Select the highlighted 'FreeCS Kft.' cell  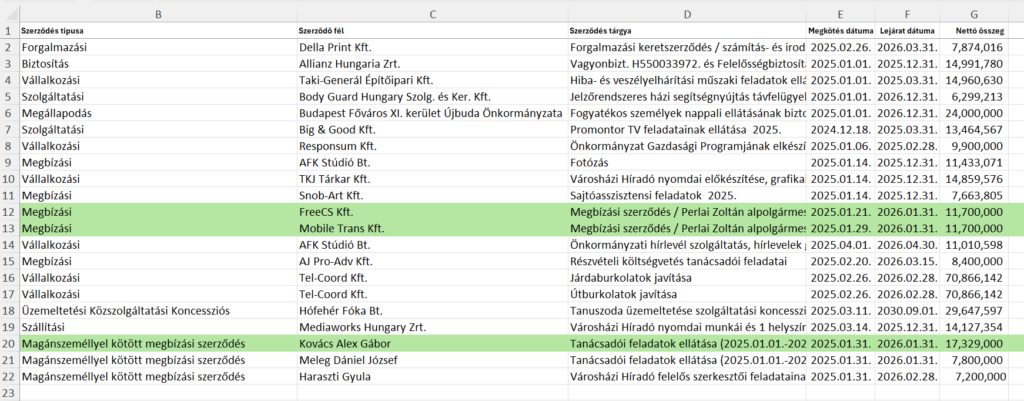[x=432, y=212]
